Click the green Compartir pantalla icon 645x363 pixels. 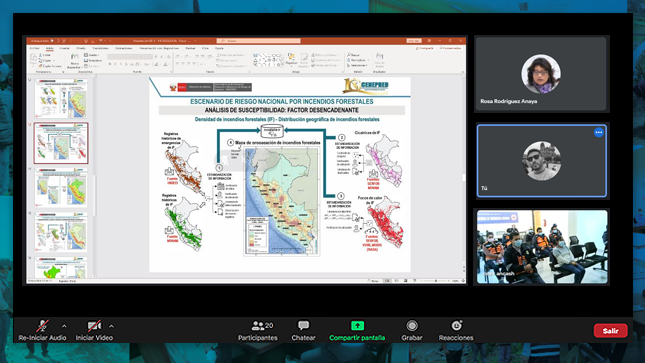click(x=357, y=326)
